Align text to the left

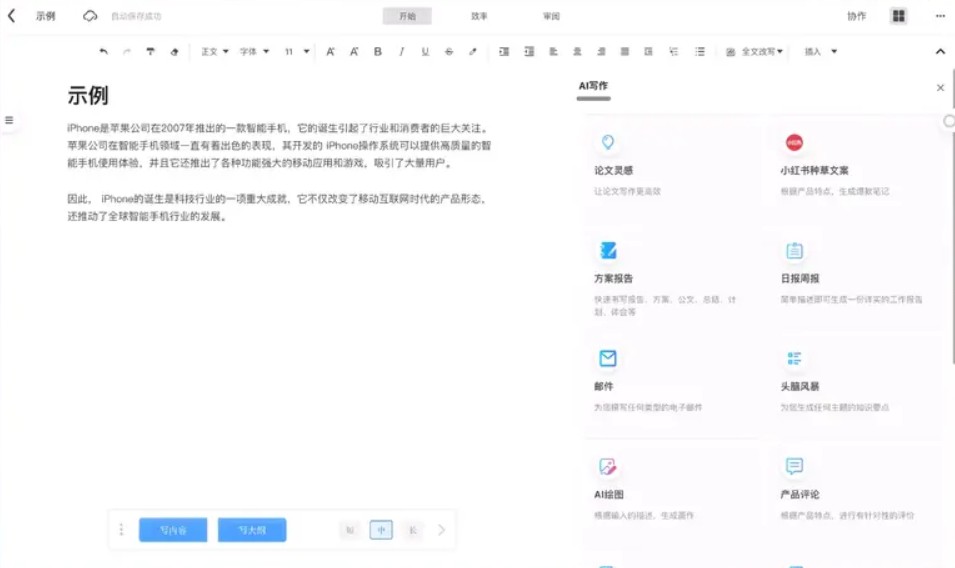tap(553, 52)
